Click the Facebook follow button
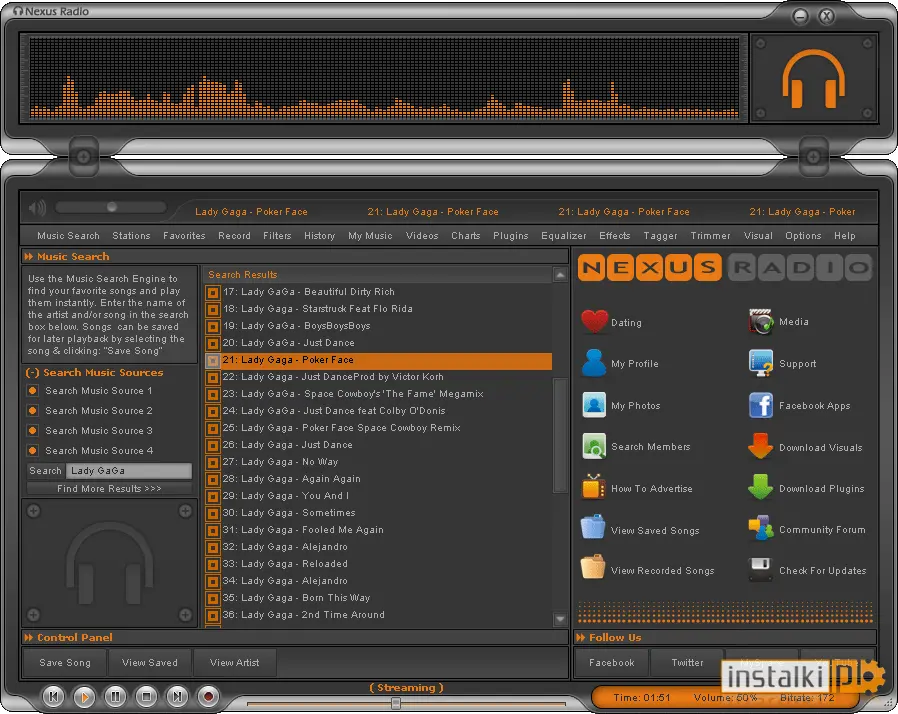Screen dimensions: 898x714 [612, 662]
